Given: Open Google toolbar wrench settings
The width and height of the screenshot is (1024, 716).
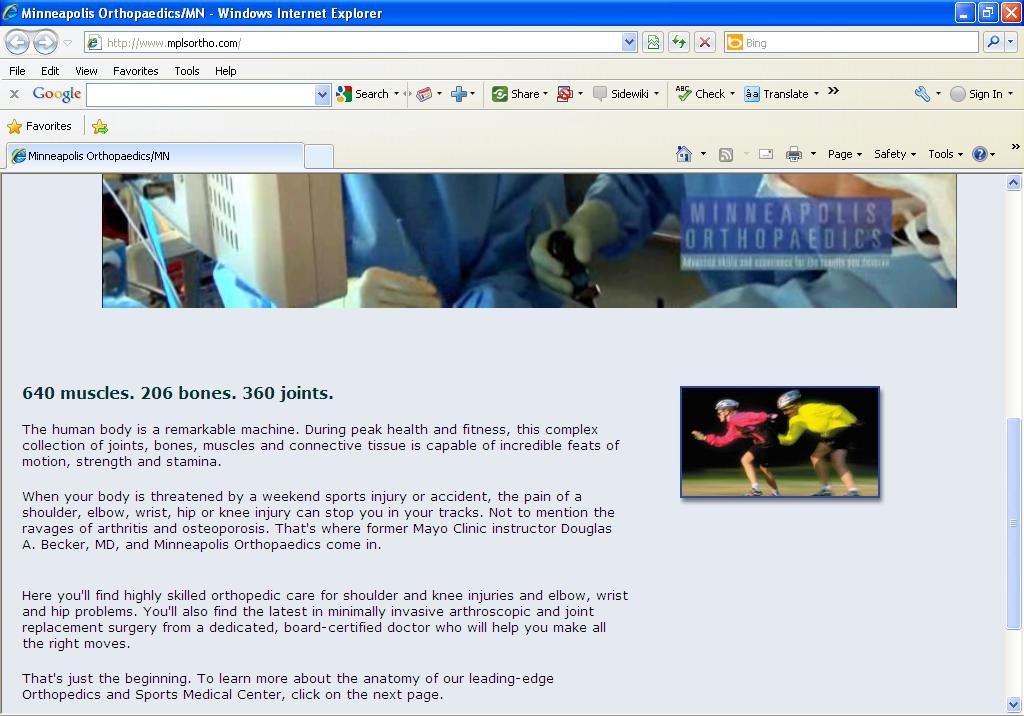Looking at the screenshot, I should (x=922, y=94).
